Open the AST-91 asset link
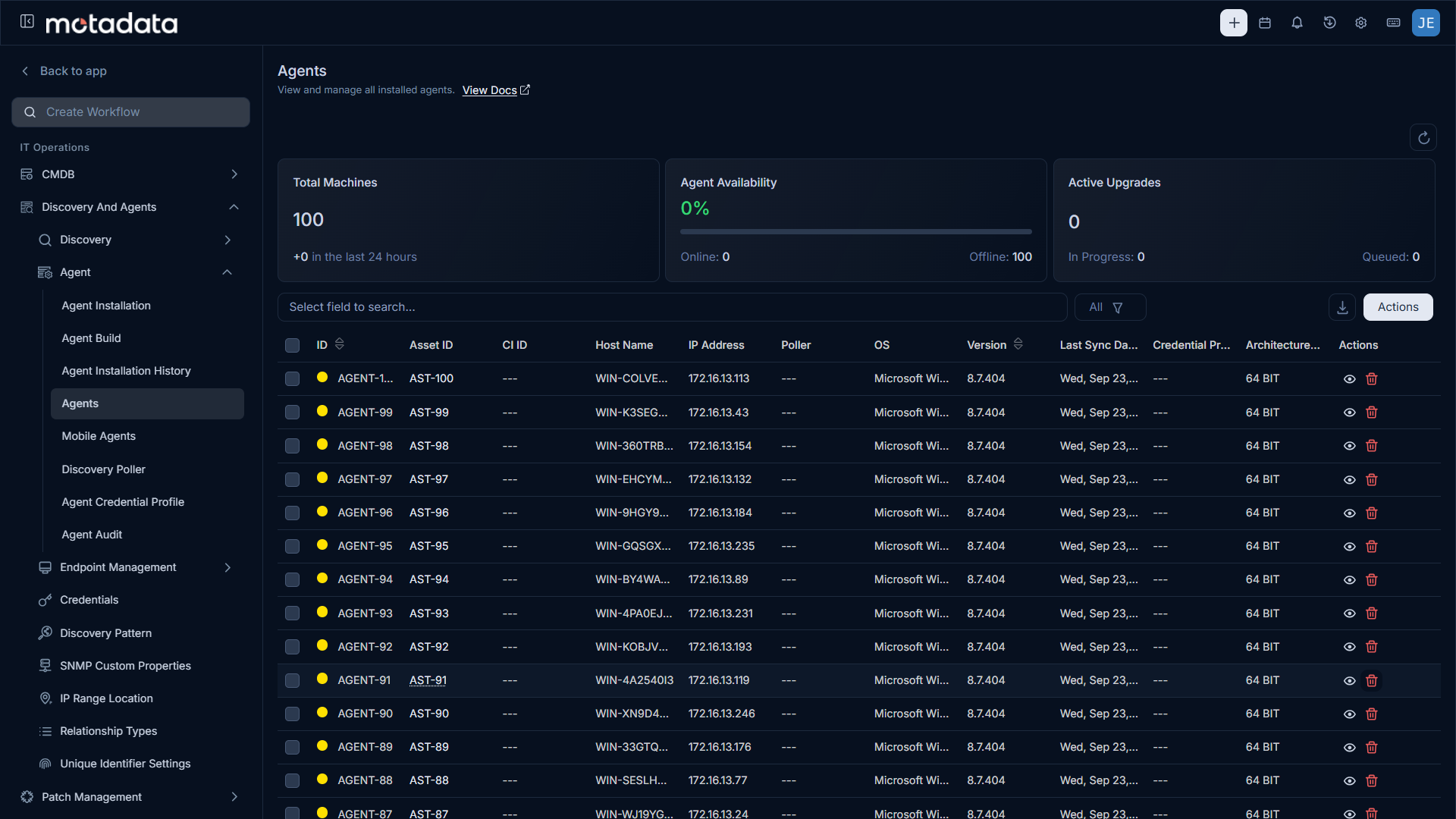The width and height of the screenshot is (1456, 819). click(428, 680)
